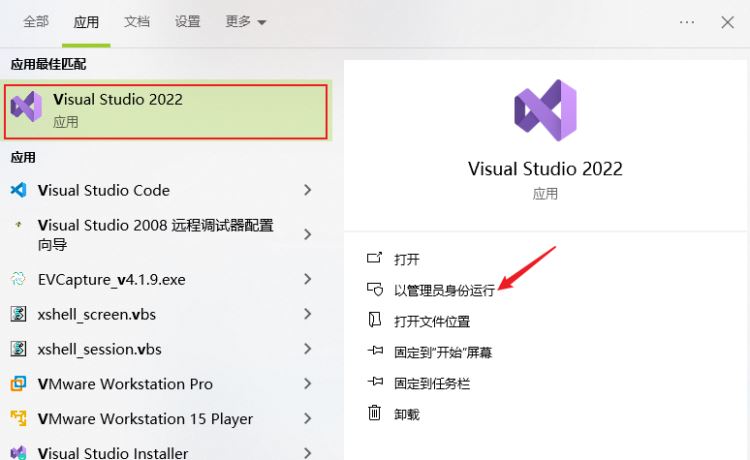Click the large Visual Studio 2022 logo in details pane
750x460 pixels.
[x=545, y=110]
